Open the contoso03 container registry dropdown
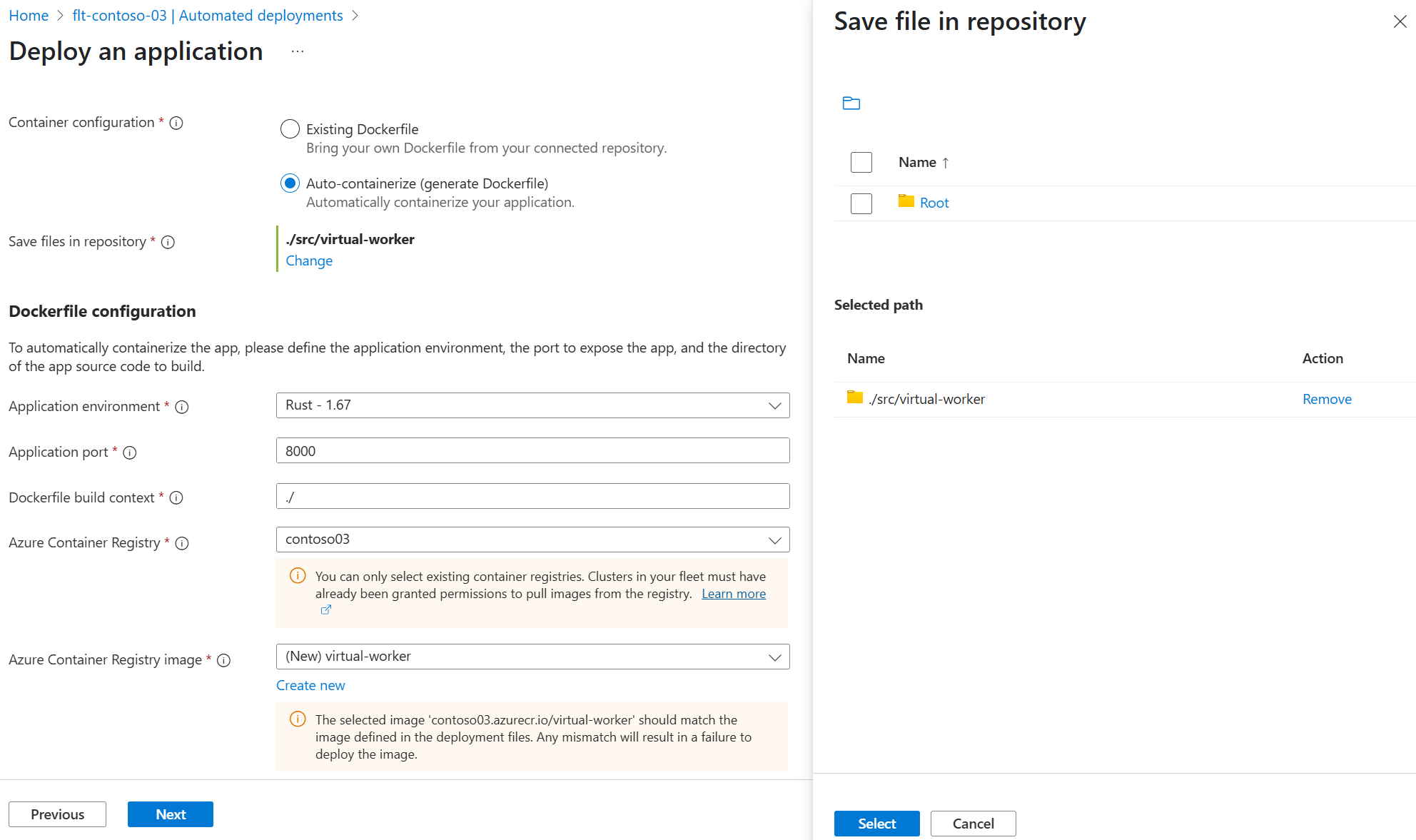1416x840 pixels. point(532,540)
